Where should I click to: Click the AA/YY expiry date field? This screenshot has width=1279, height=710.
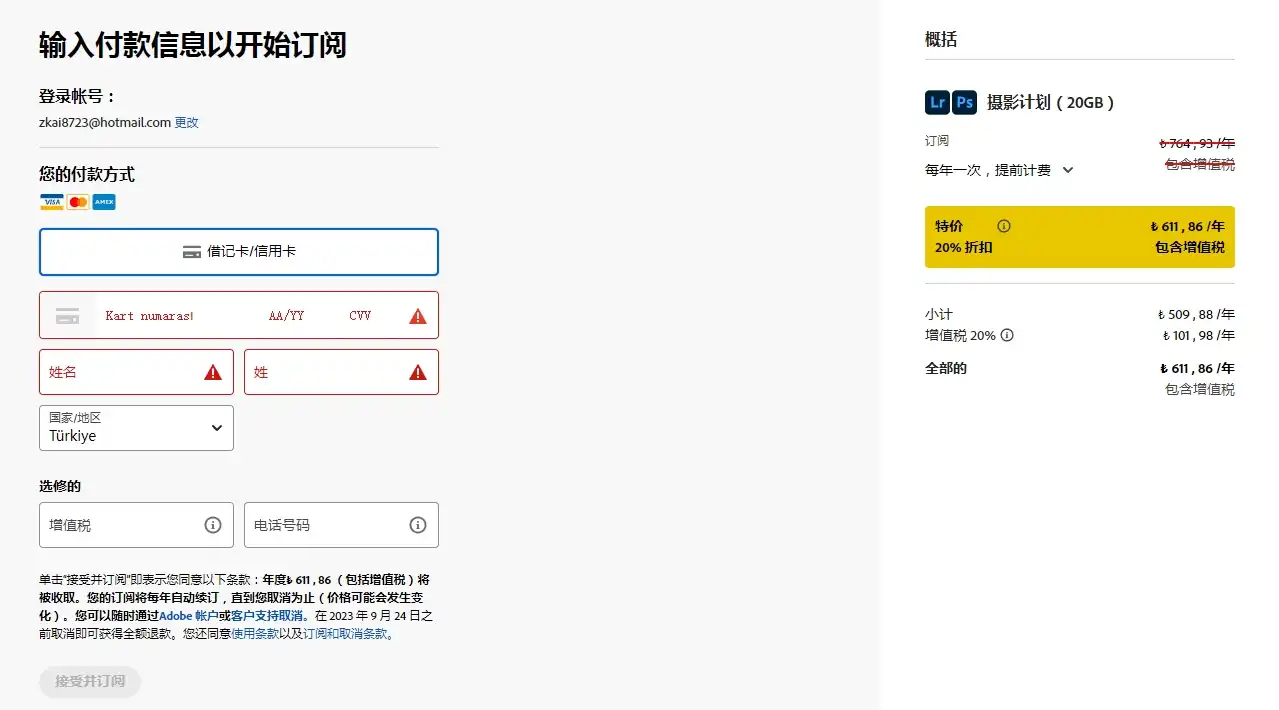point(286,316)
